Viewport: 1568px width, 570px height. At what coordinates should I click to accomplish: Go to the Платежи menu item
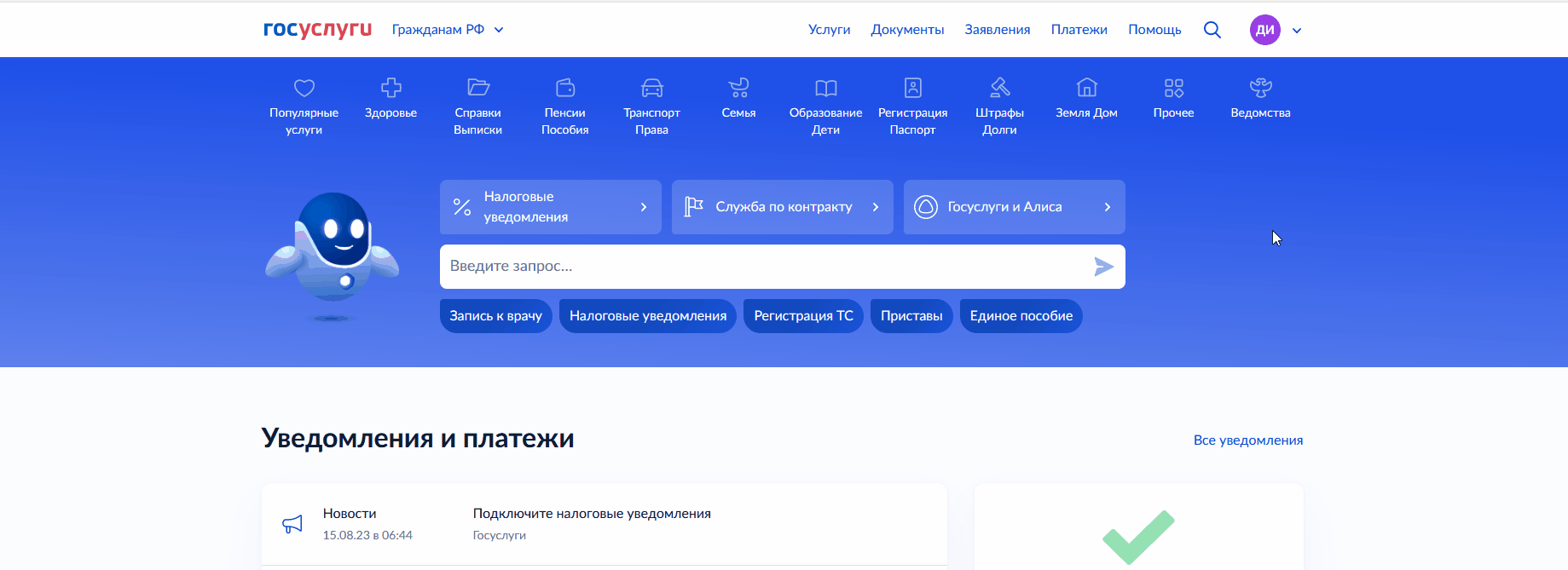[1079, 30]
